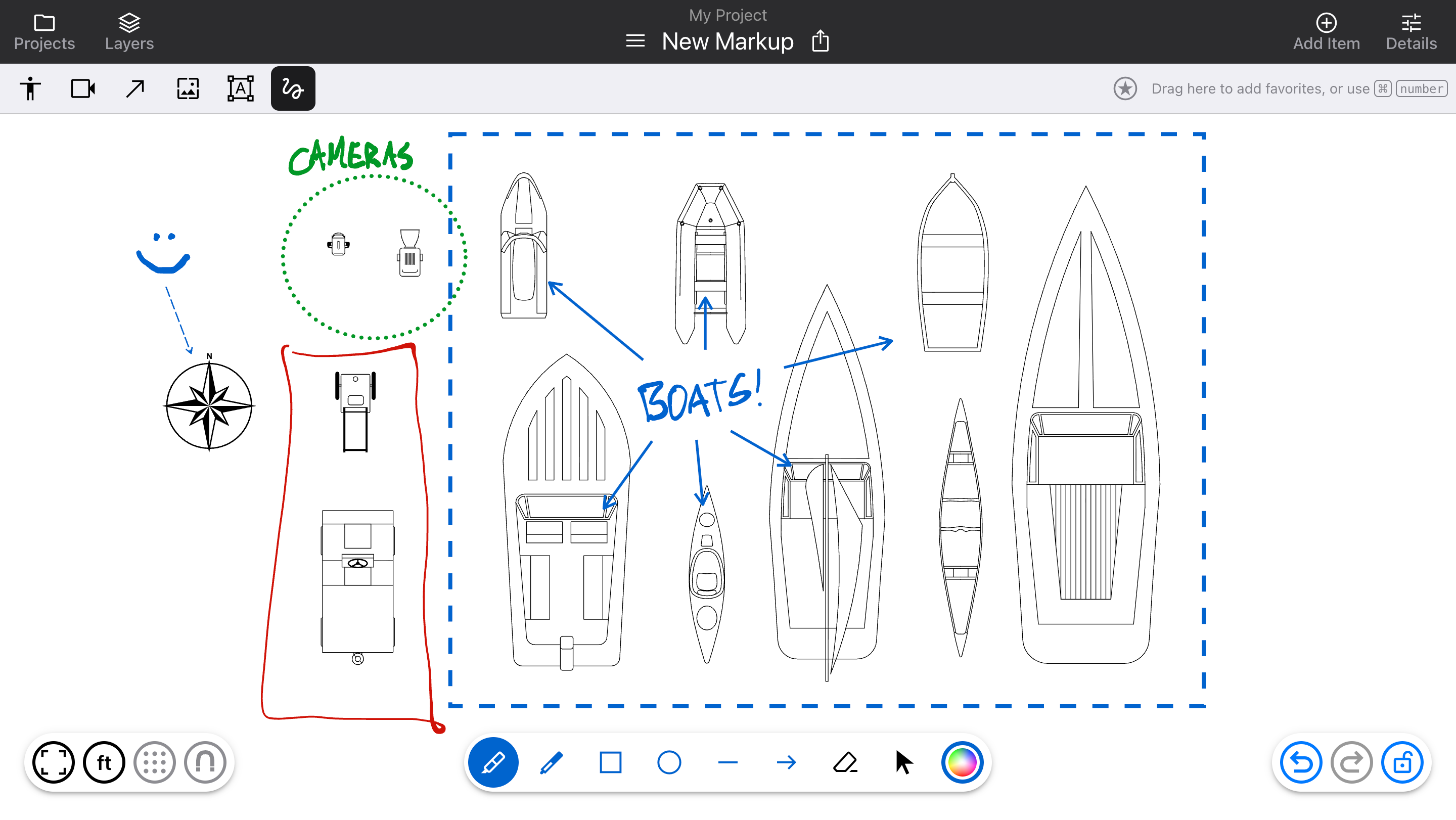Click the Add Item button
1456x820 pixels.
[1326, 32]
